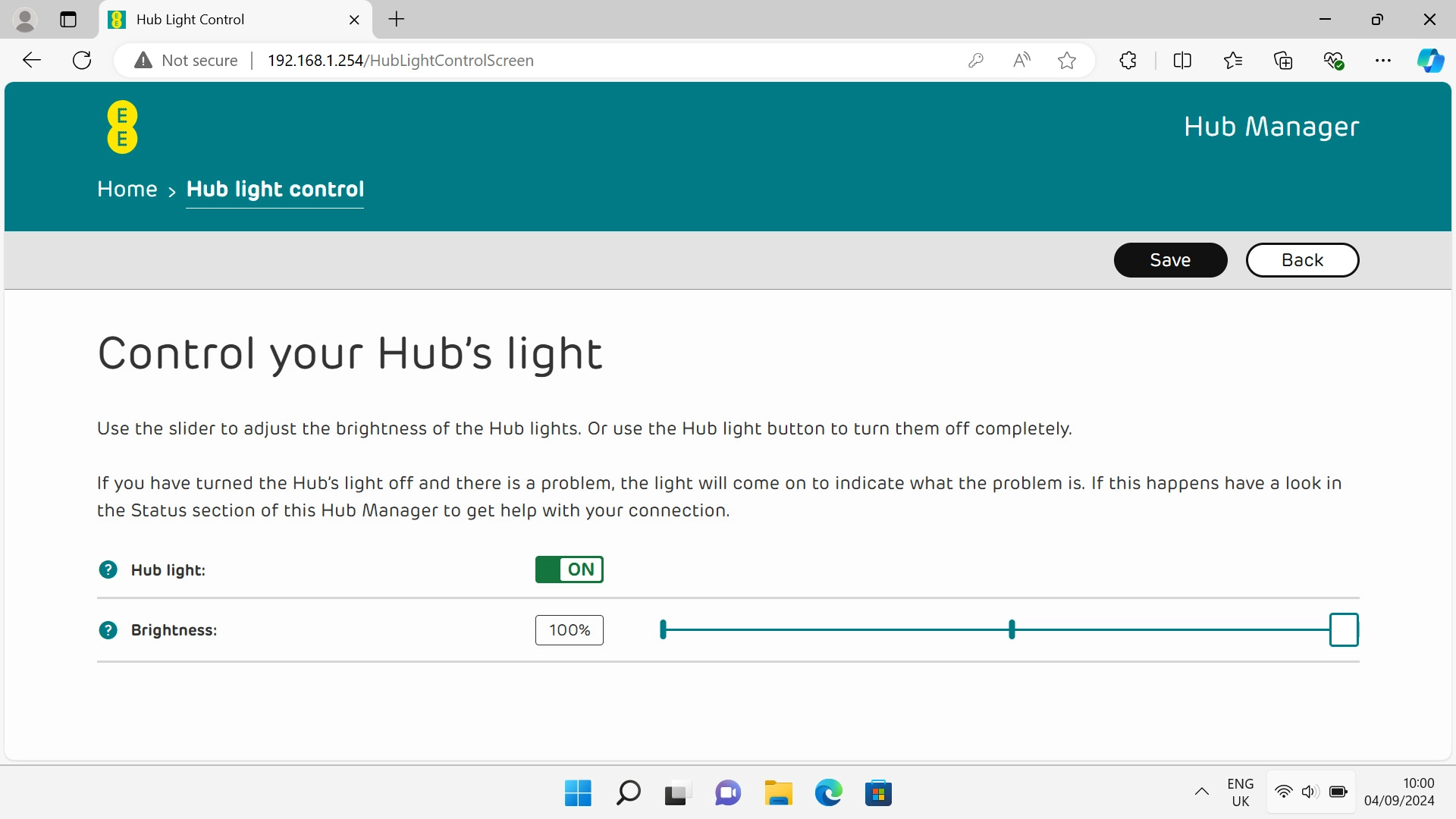The image size is (1456, 819).
Task: Turn off the Hub light toggle
Action: coord(569,570)
